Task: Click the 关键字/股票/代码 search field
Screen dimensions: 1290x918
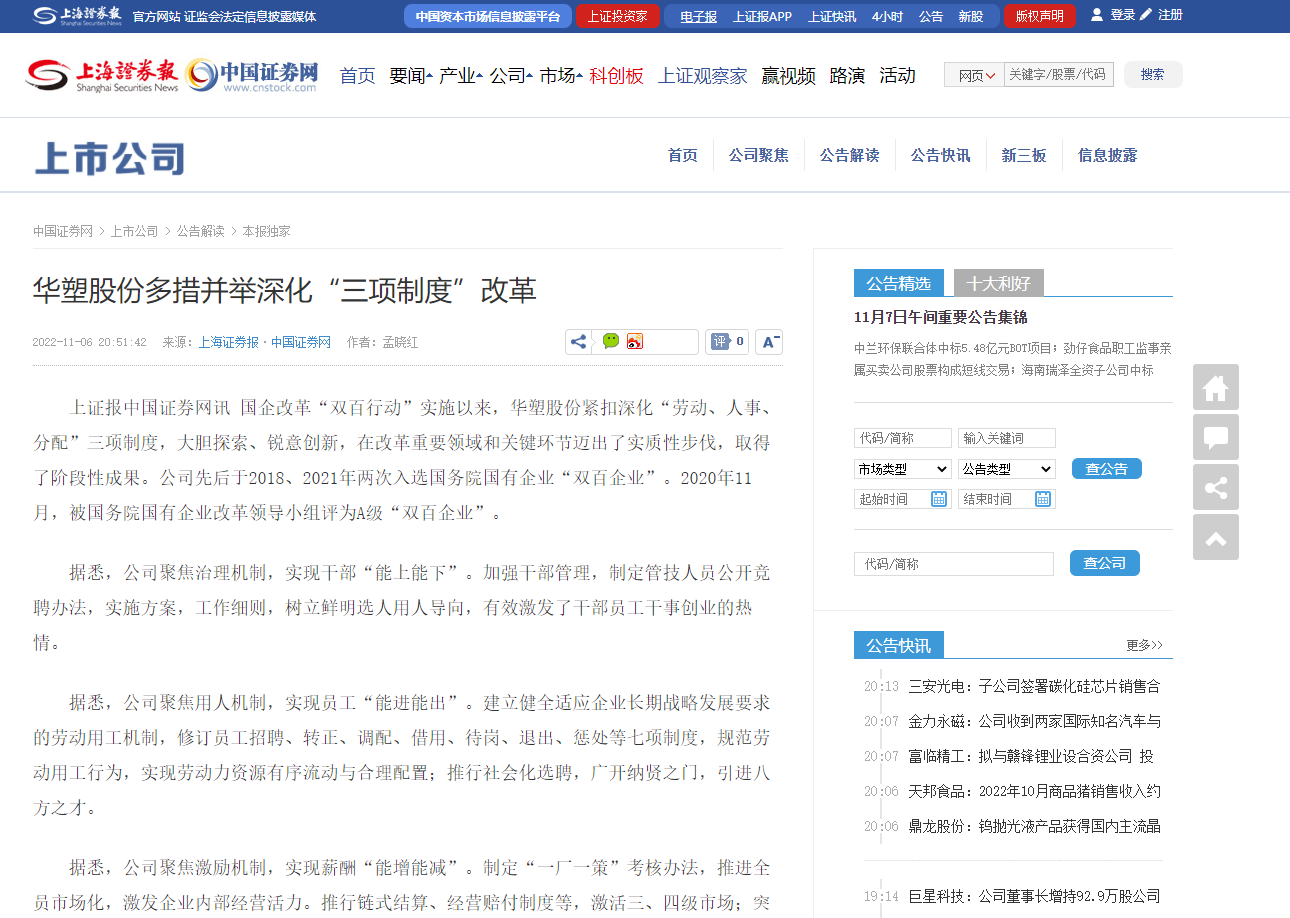Action: (x=1058, y=75)
